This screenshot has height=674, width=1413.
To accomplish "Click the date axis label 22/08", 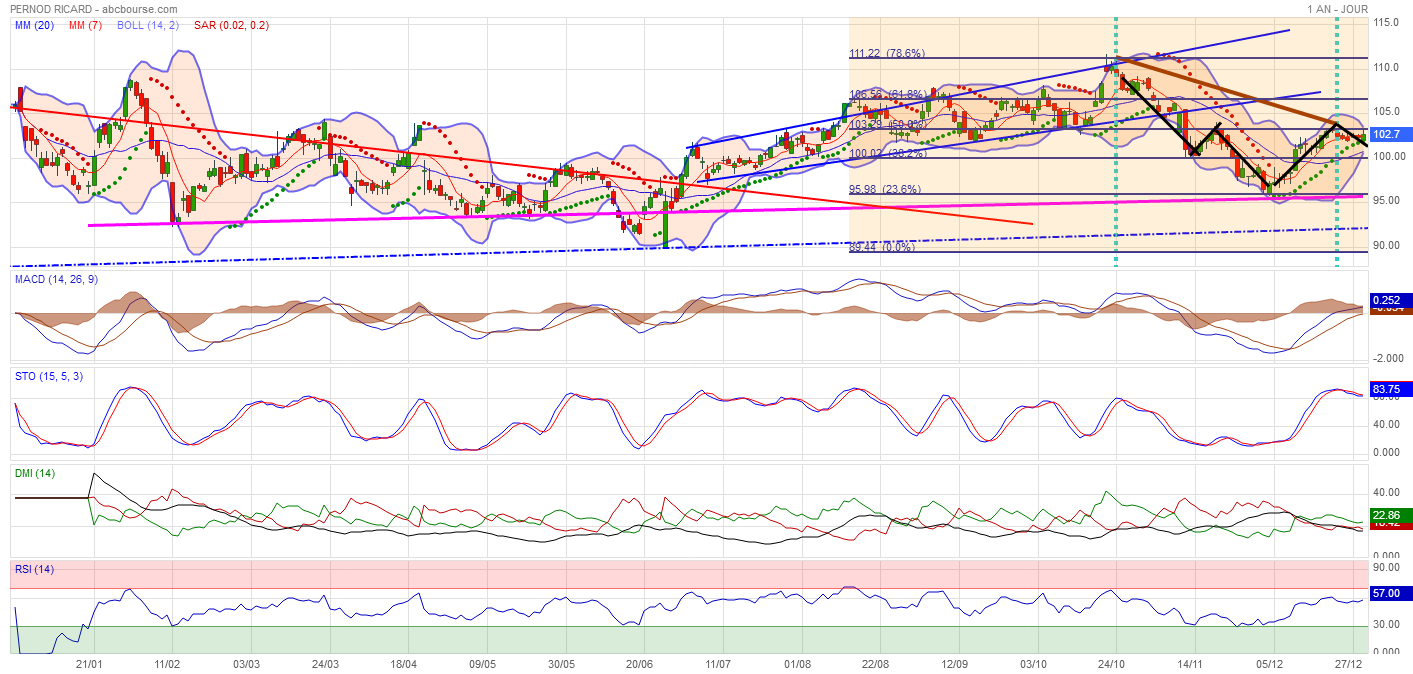I will pyautogui.click(x=876, y=663).
